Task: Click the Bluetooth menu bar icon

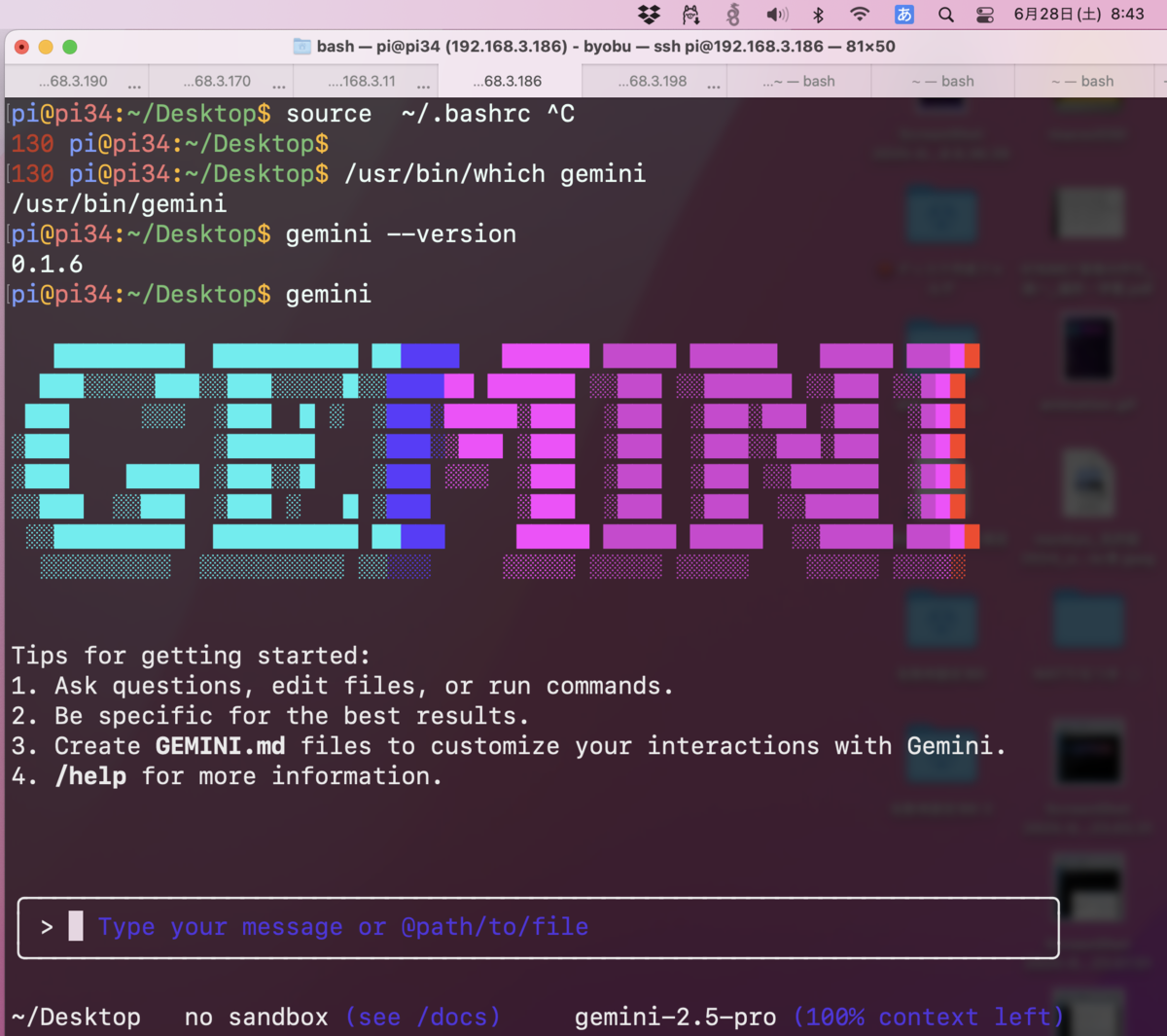Action: coord(818,15)
